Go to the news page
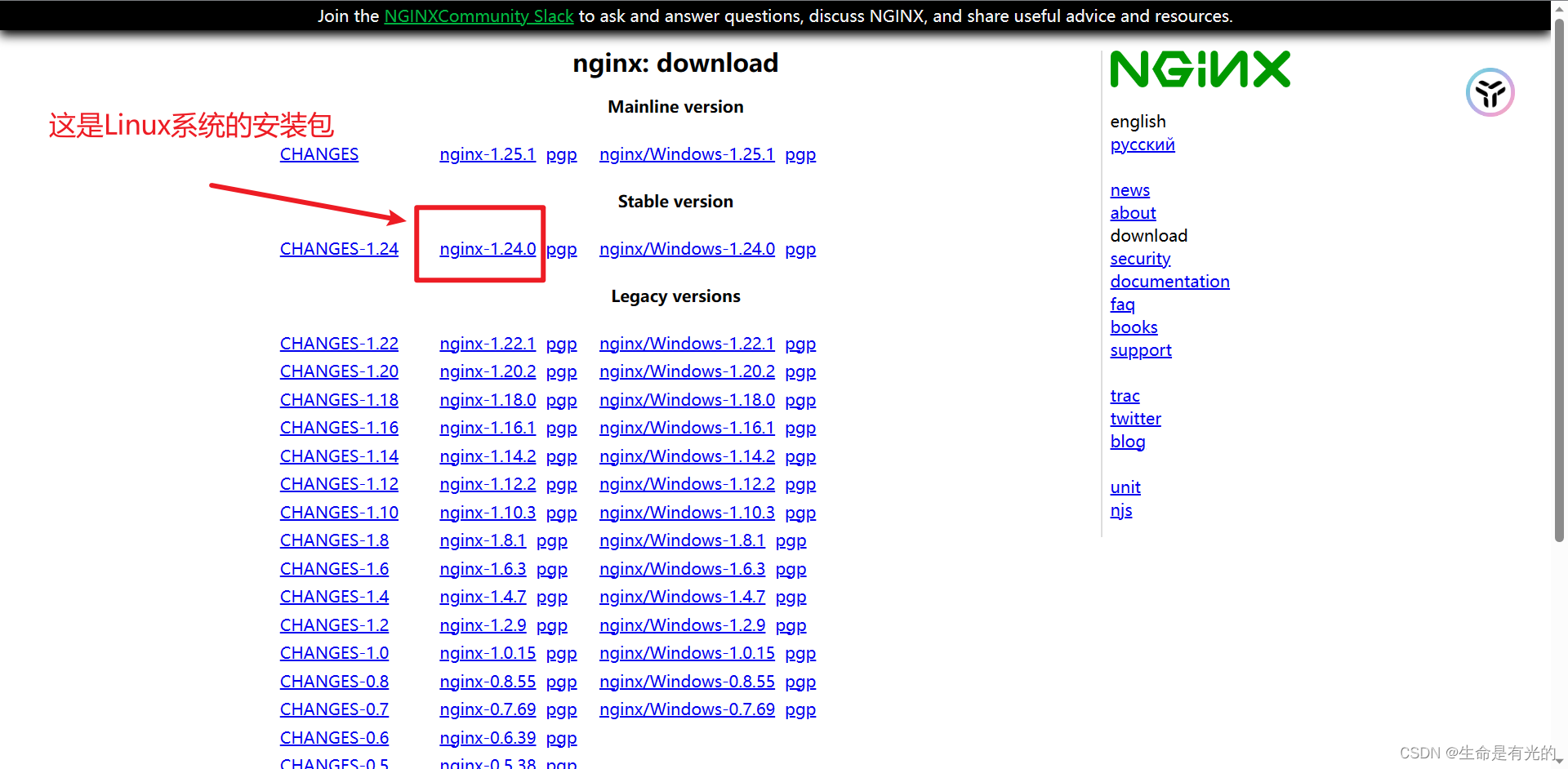 (1129, 190)
